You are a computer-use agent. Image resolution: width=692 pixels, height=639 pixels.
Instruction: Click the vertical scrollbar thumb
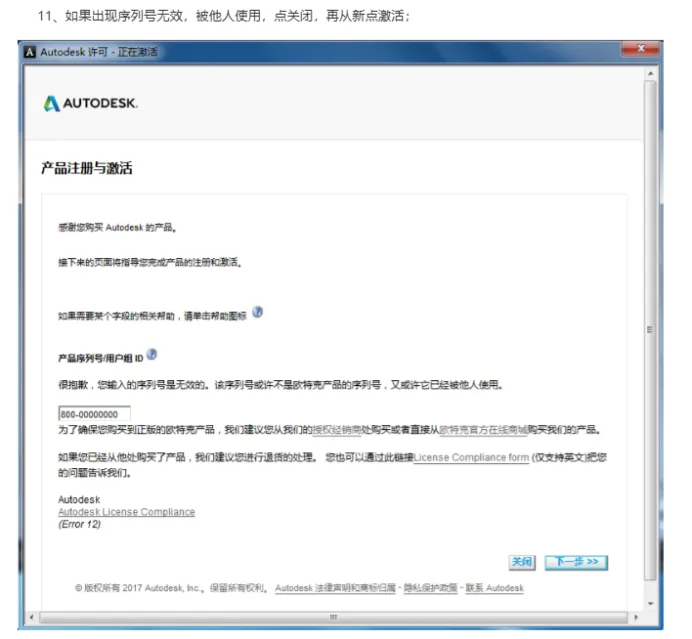pyautogui.click(x=650, y=330)
